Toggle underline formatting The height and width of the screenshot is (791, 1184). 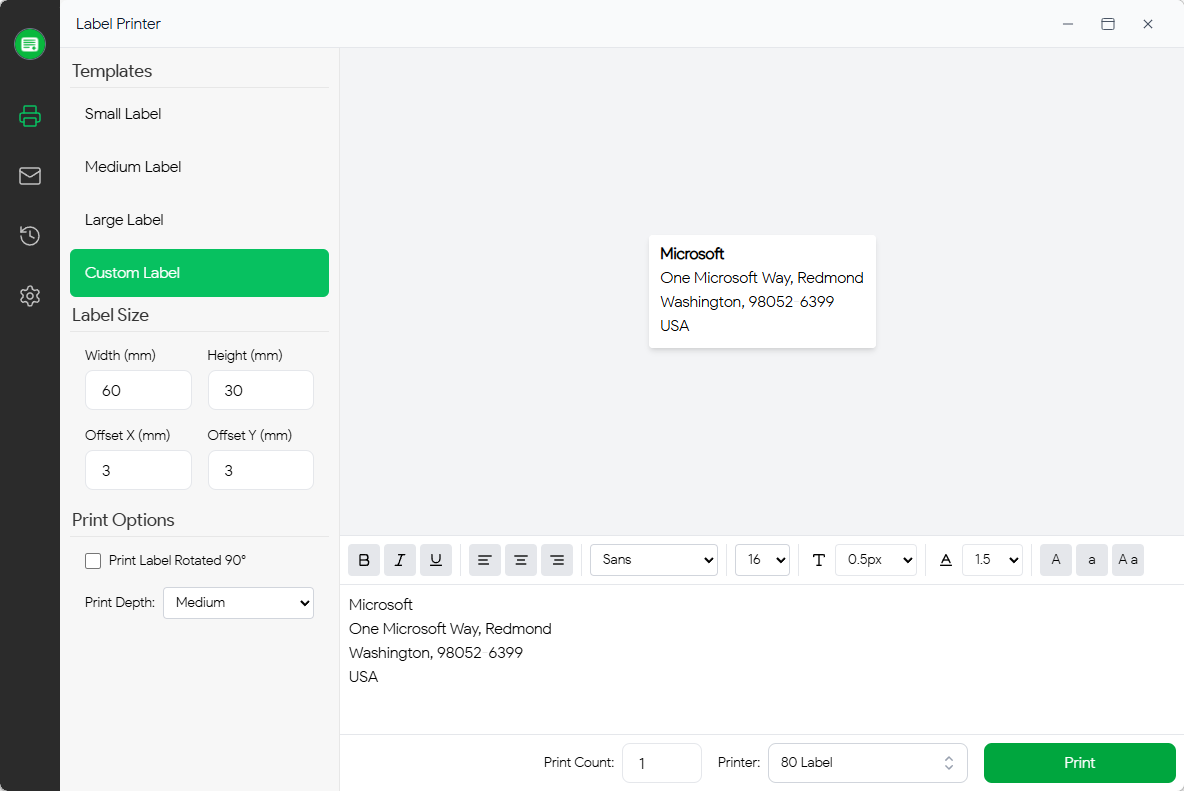[x=436, y=560]
